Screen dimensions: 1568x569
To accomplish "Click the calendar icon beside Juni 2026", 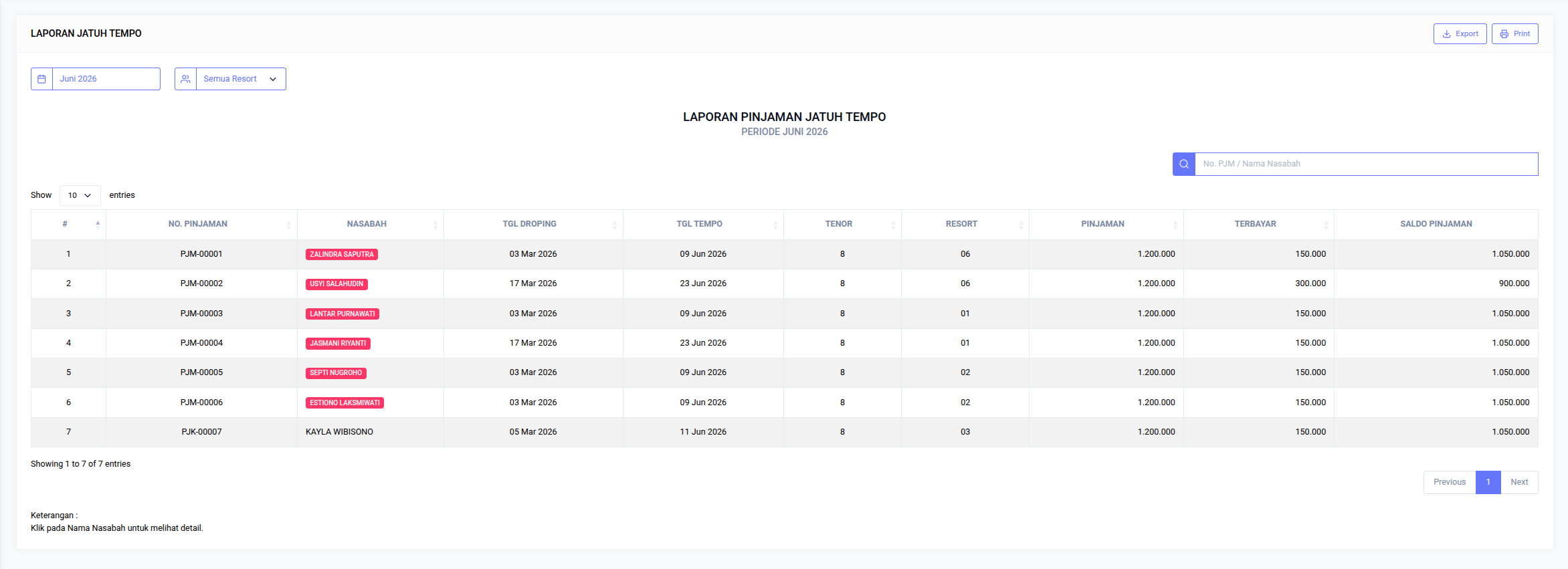I will tap(41, 79).
